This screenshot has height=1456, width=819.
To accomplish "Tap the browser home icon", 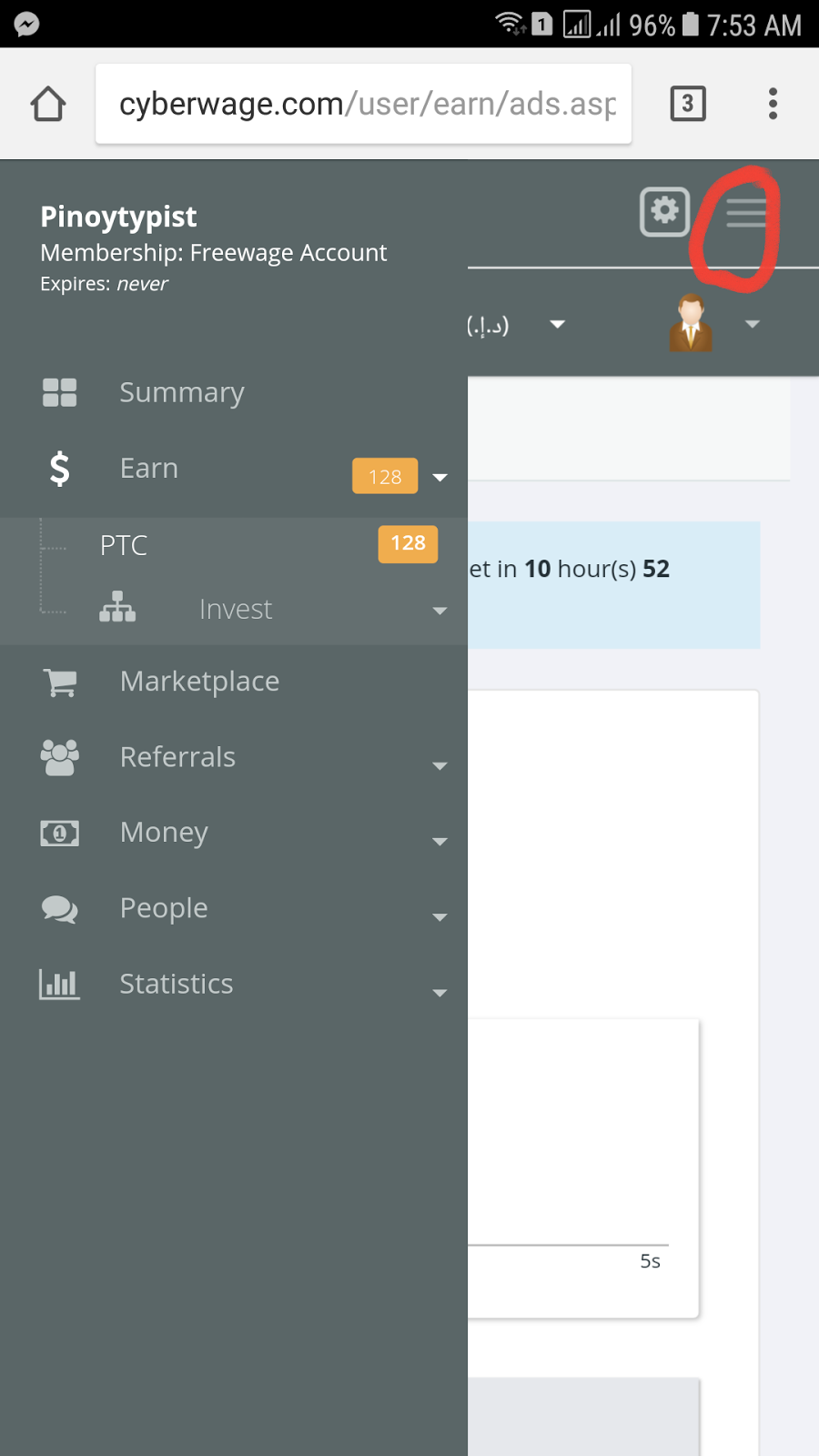I will pyautogui.click(x=48, y=104).
